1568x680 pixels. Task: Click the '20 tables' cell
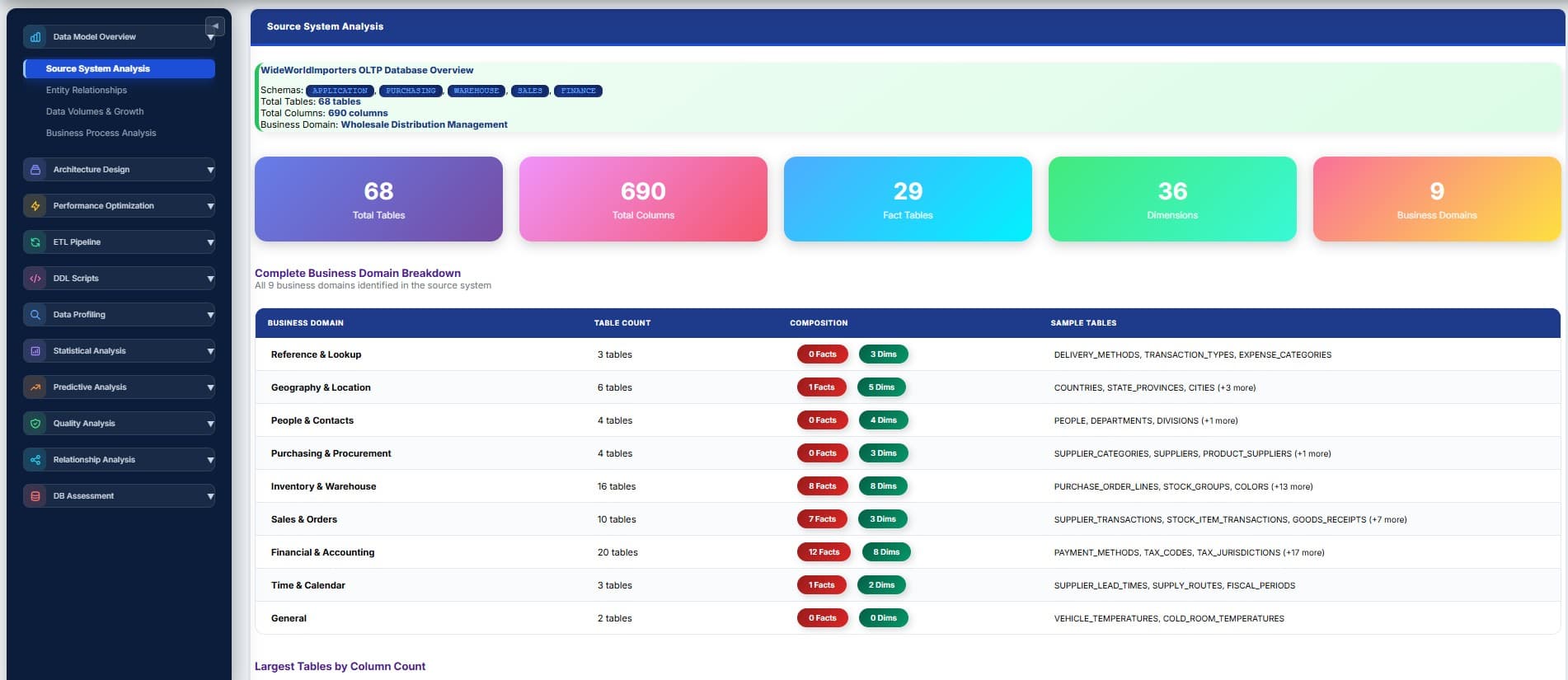pos(617,552)
